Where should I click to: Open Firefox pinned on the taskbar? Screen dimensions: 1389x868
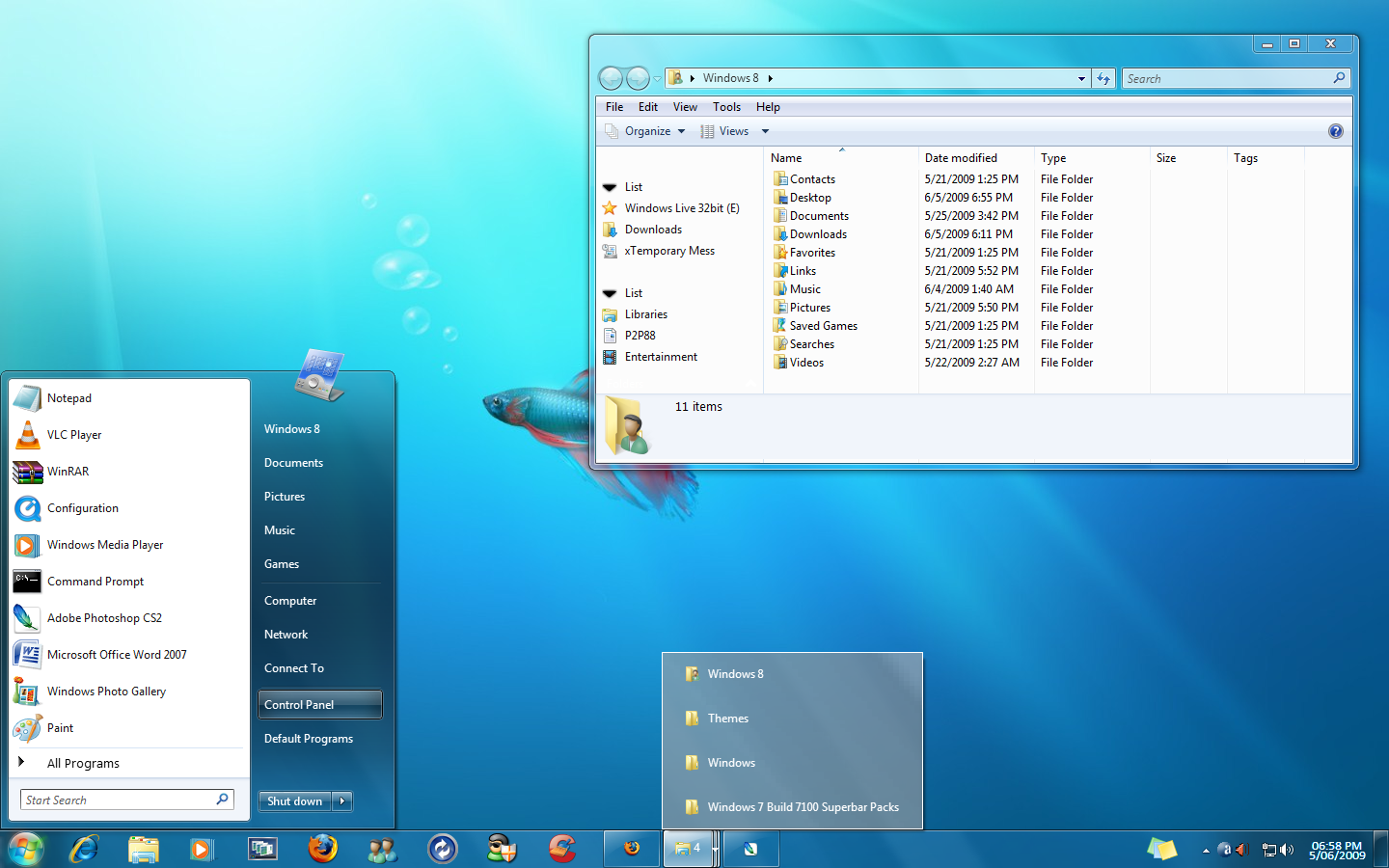click(x=323, y=849)
